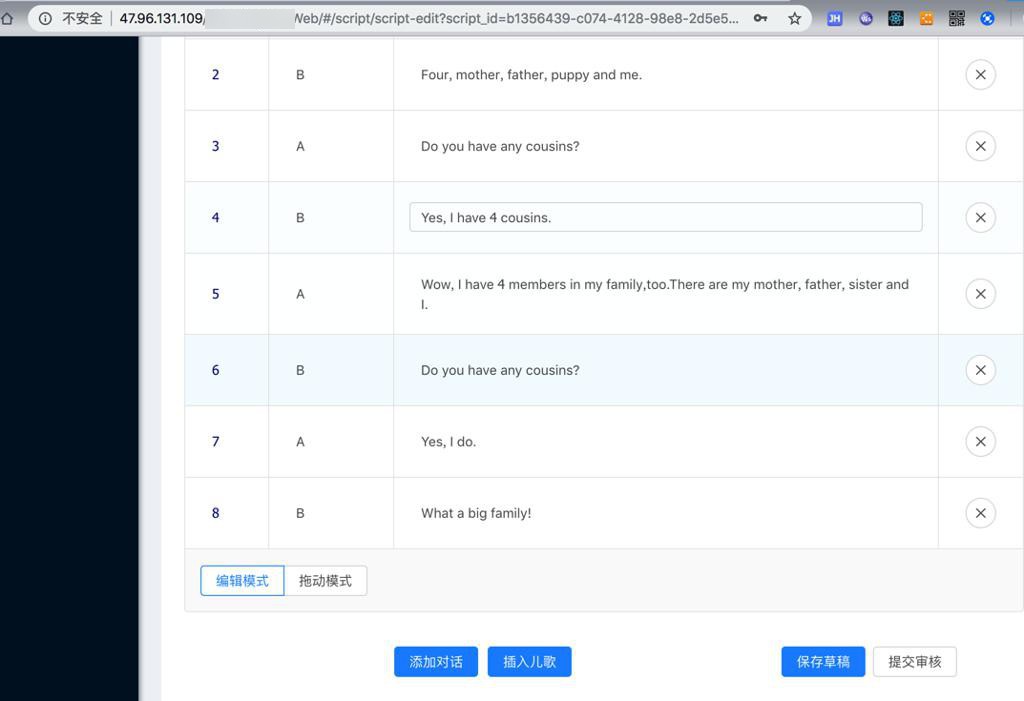Screen dimensions: 1024x701
Task: Click speaker A in row 3
Action: 300,146
